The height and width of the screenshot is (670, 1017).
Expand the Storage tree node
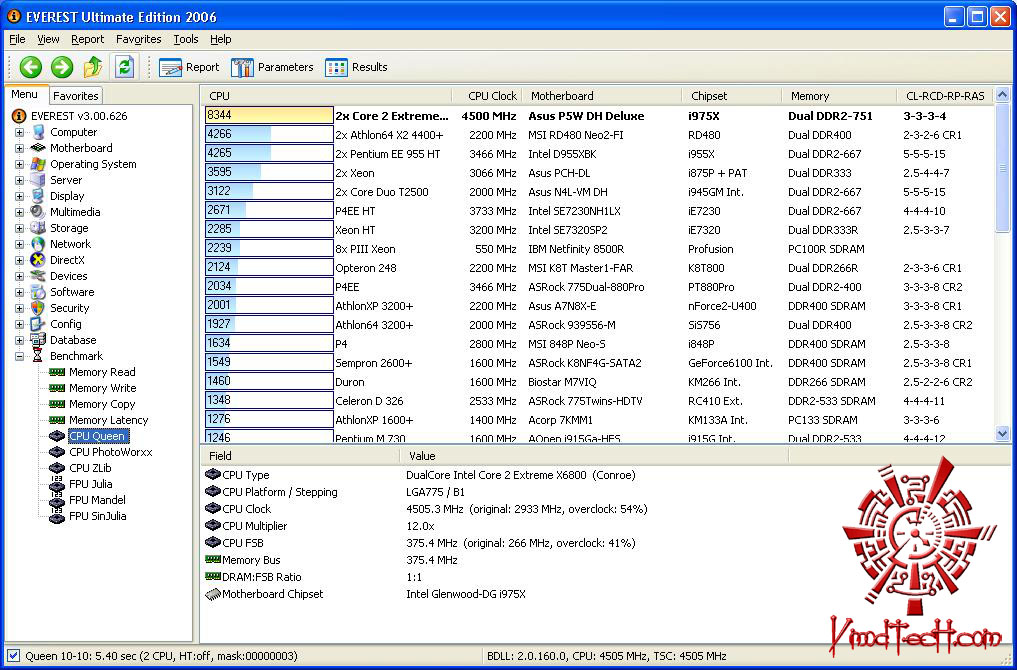click(x=19, y=228)
